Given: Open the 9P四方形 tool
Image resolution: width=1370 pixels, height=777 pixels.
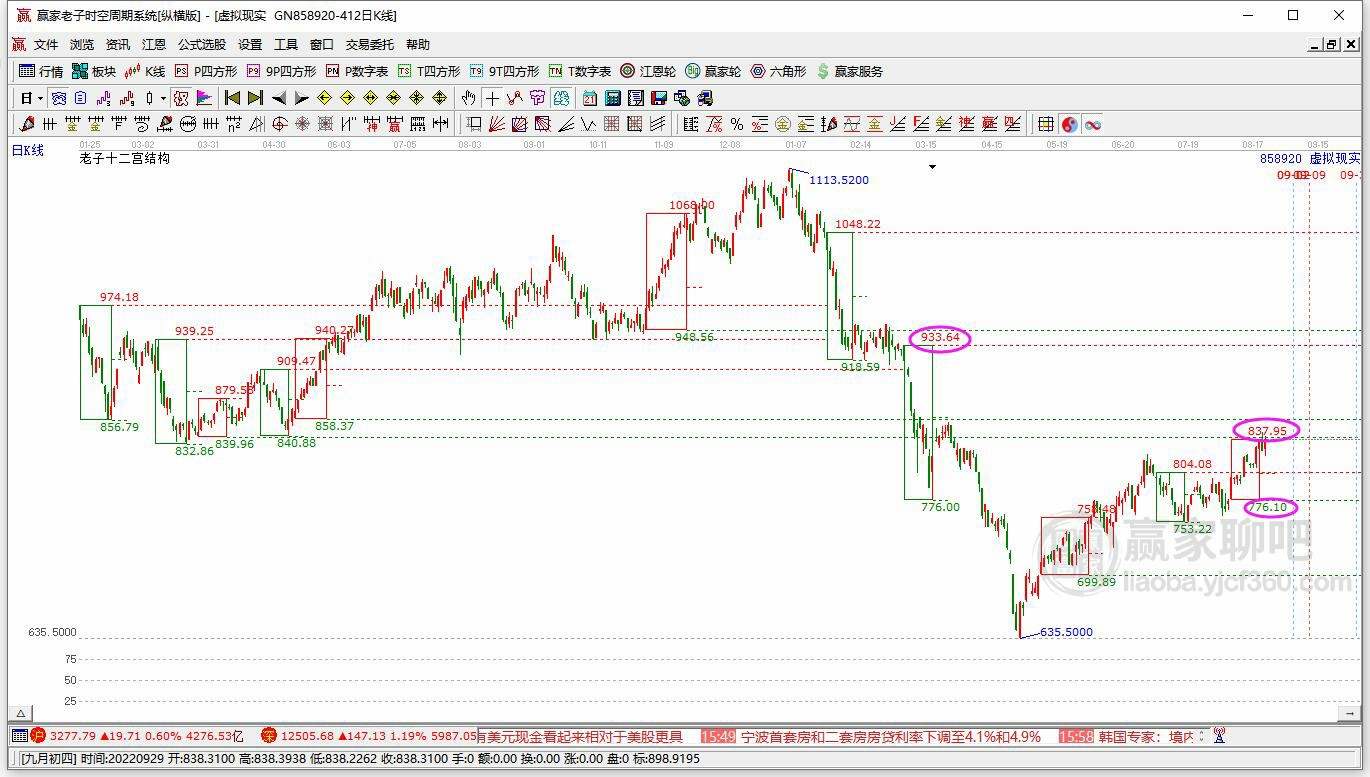Looking at the screenshot, I should tap(281, 71).
